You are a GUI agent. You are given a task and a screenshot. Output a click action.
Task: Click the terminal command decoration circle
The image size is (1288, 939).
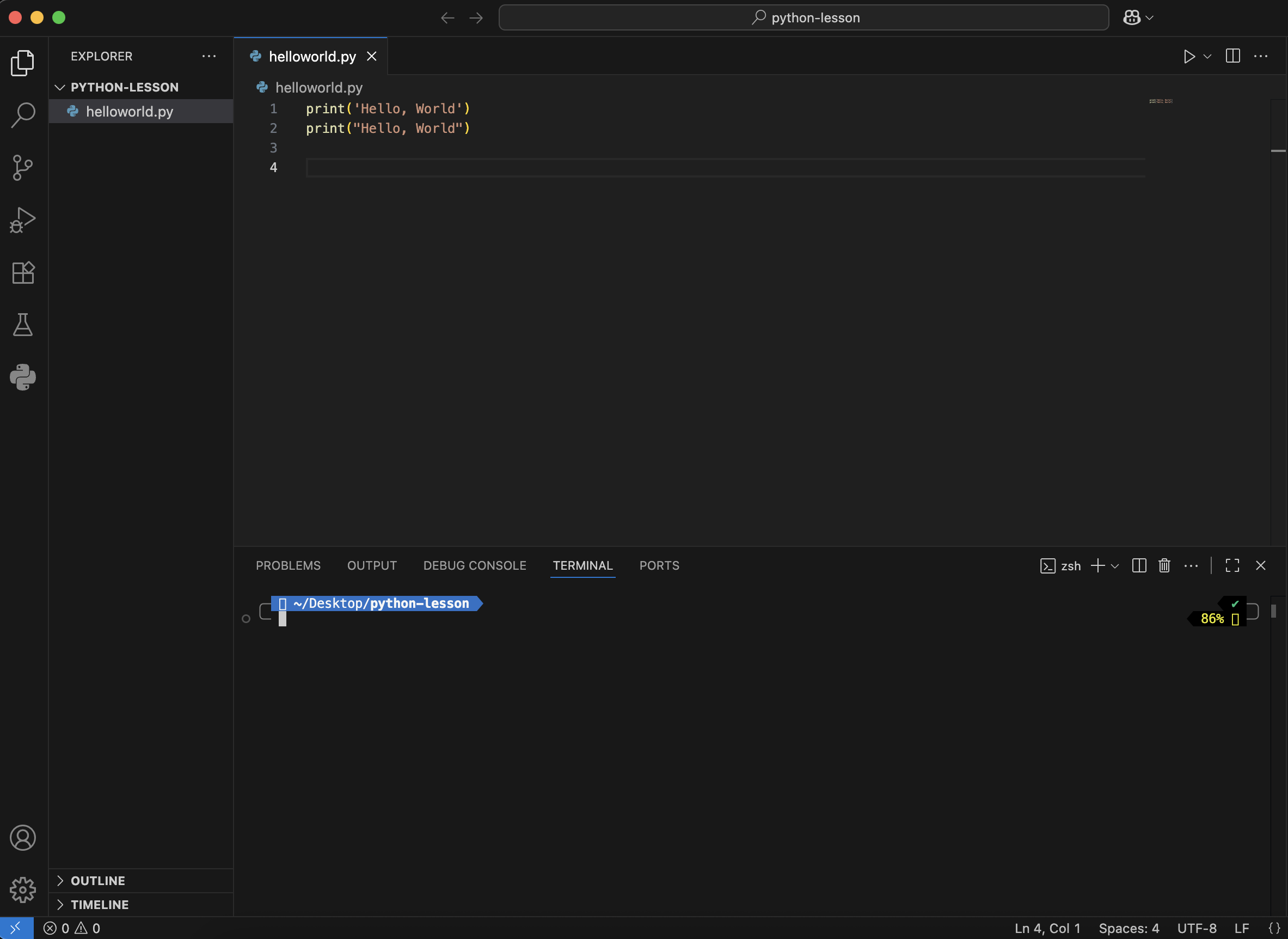tap(246, 618)
